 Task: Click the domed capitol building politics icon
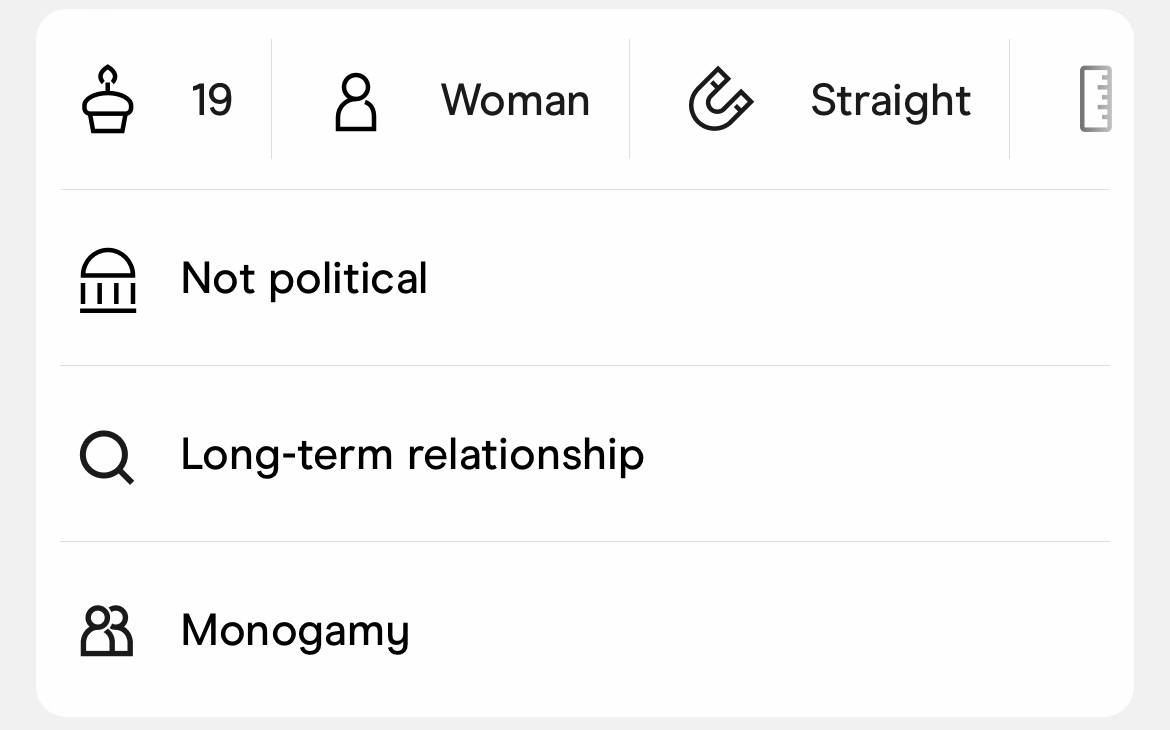108,280
